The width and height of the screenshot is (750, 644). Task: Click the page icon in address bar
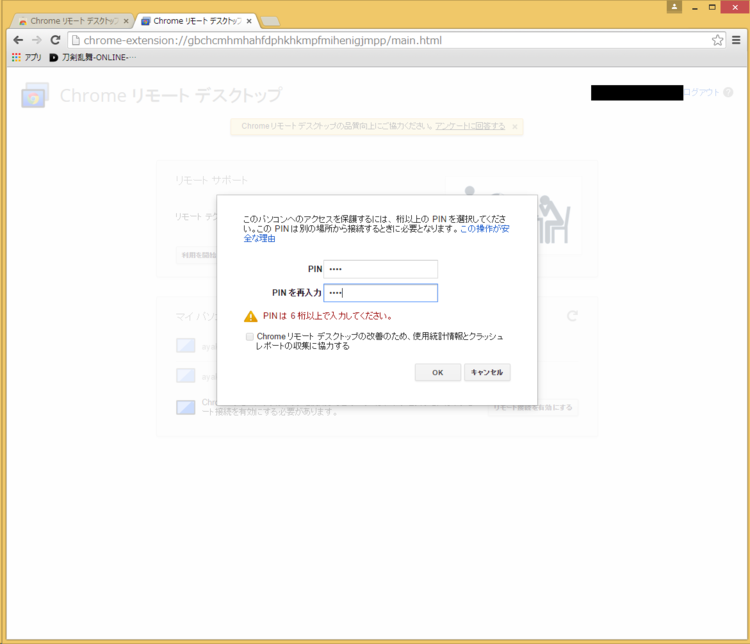(76, 40)
